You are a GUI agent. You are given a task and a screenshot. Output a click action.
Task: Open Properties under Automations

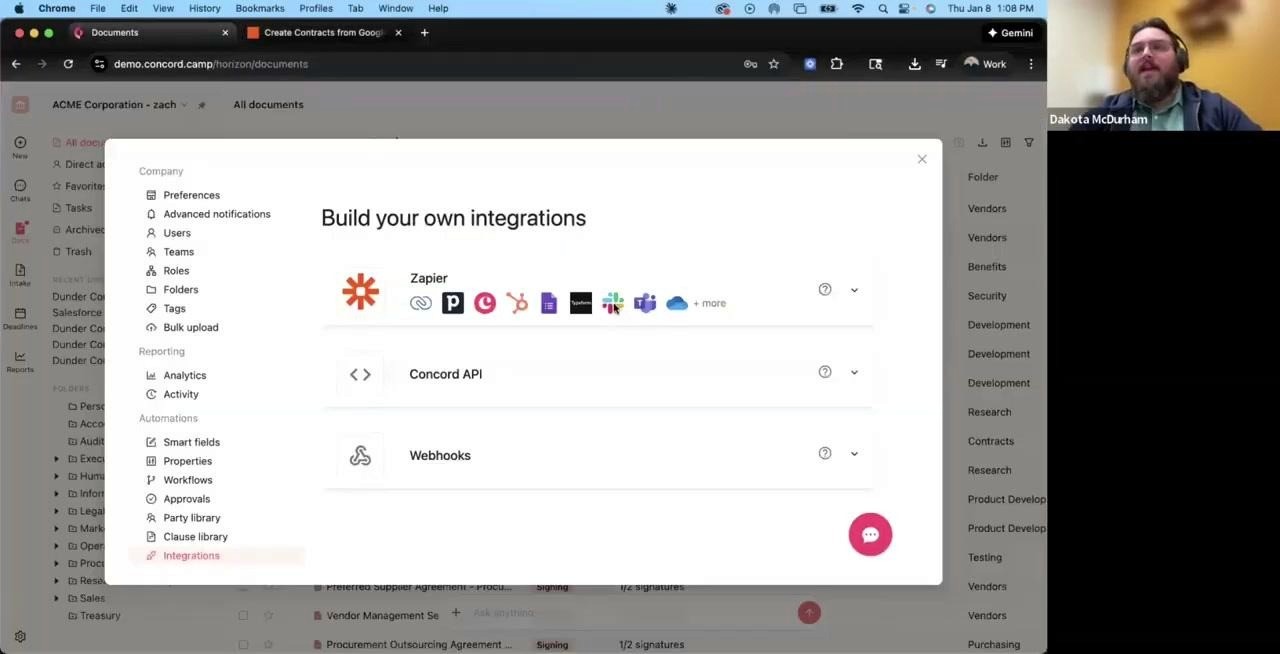[x=187, y=461]
